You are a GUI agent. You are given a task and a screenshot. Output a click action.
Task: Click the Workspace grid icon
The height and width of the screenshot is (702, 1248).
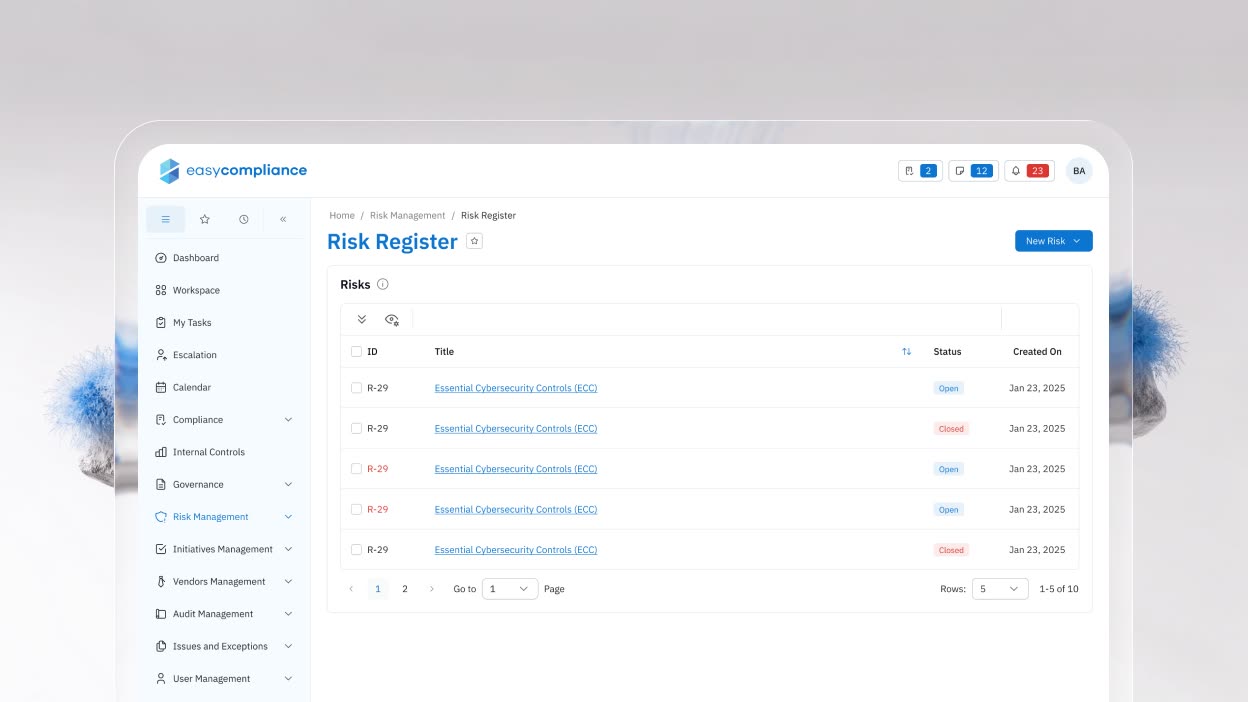click(161, 290)
